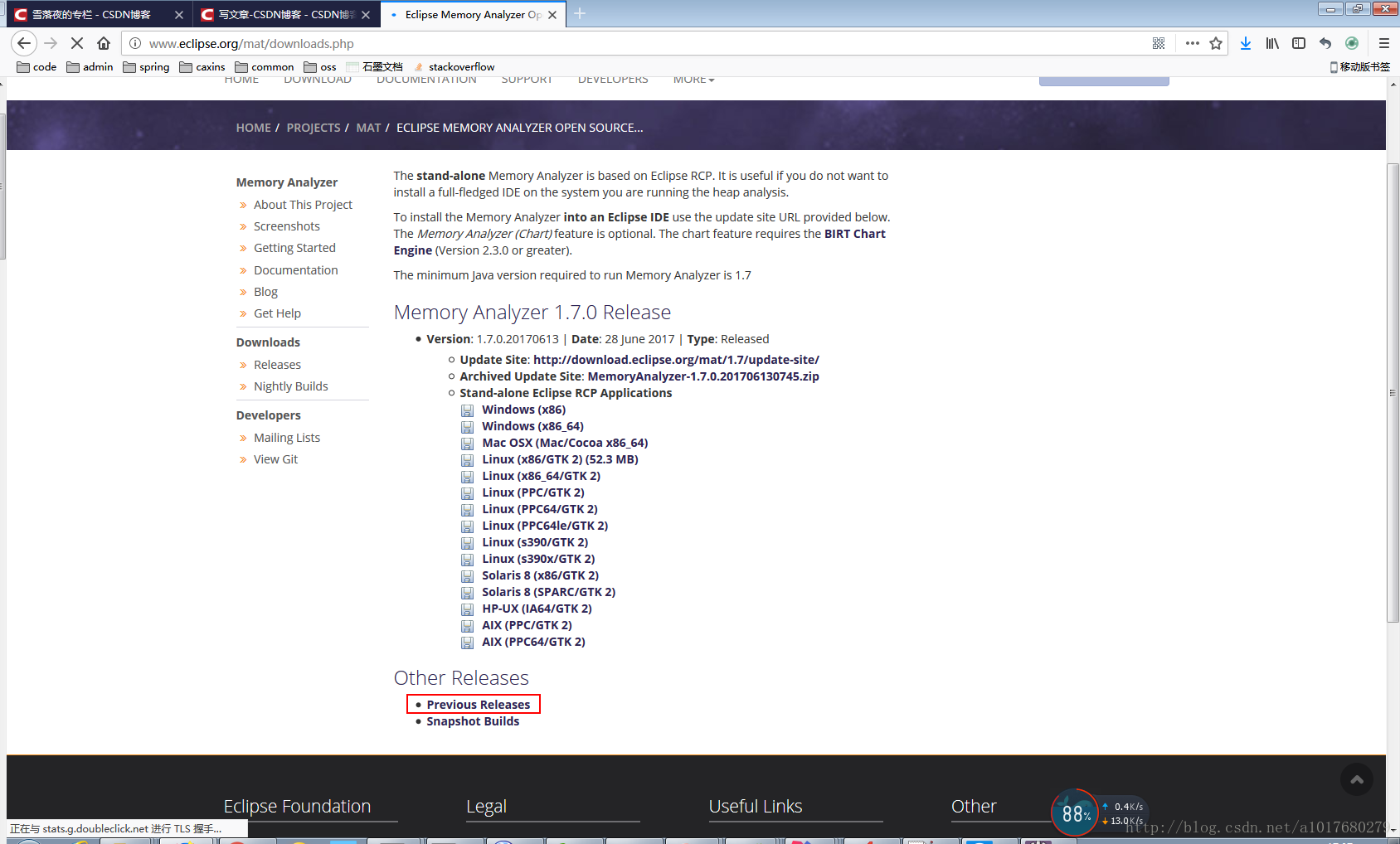Click the disk icon beside Mac OSX download

point(468,444)
